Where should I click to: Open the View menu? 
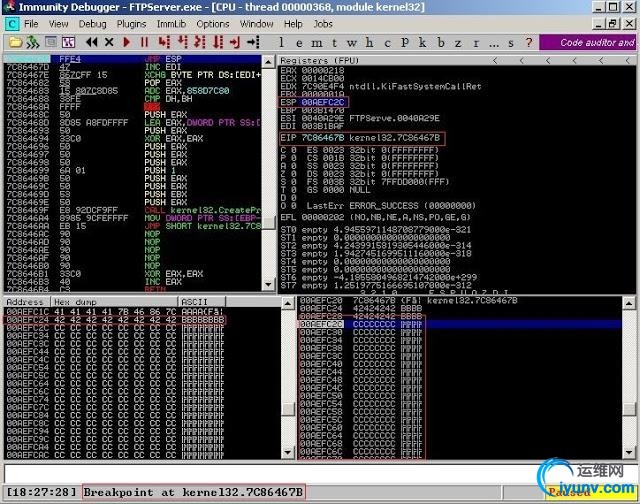pyautogui.click(x=58, y=24)
